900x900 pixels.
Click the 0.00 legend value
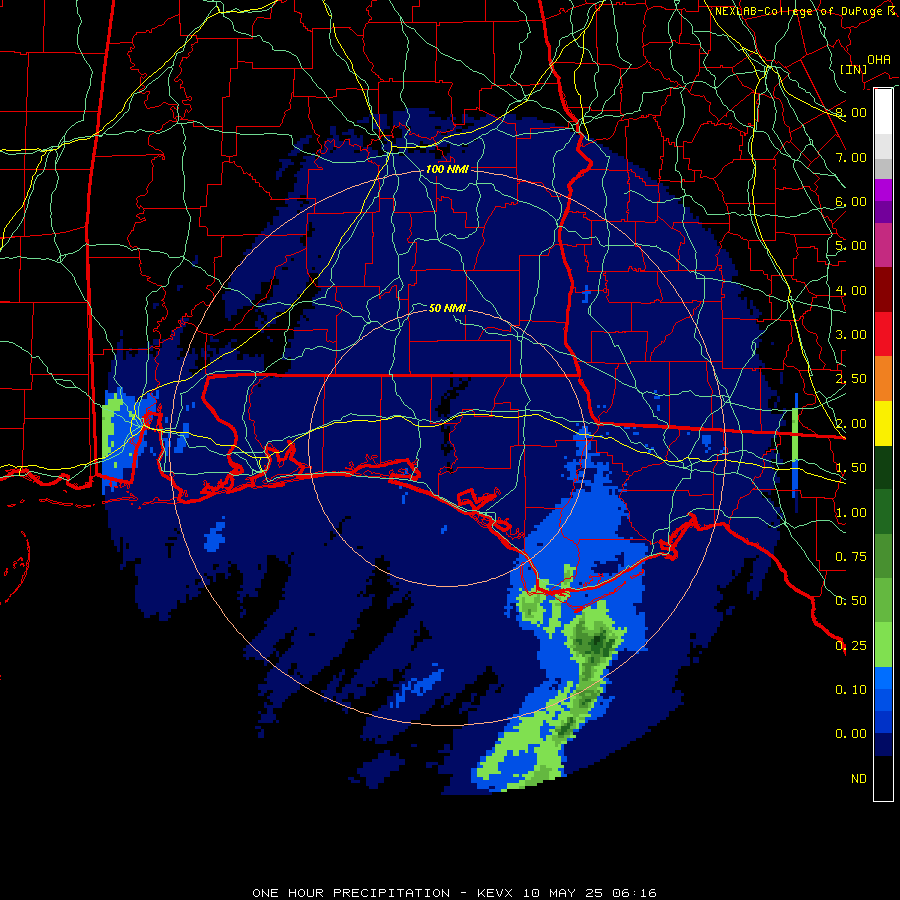coord(851,734)
